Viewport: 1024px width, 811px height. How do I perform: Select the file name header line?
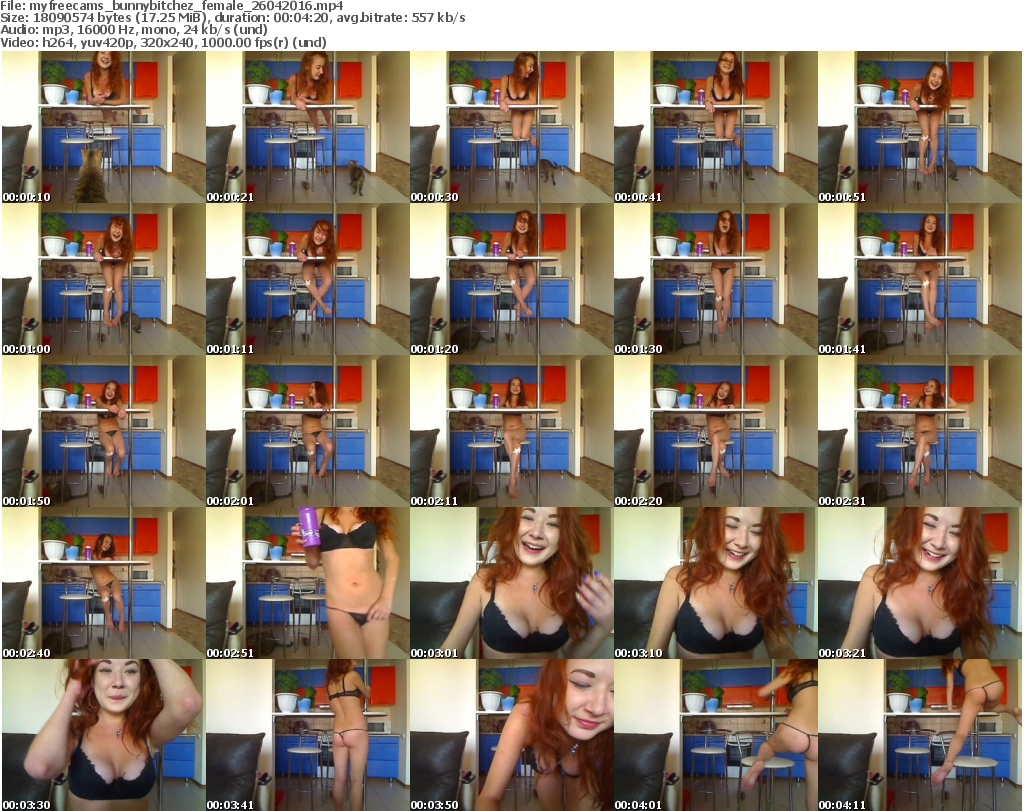click(x=172, y=6)
